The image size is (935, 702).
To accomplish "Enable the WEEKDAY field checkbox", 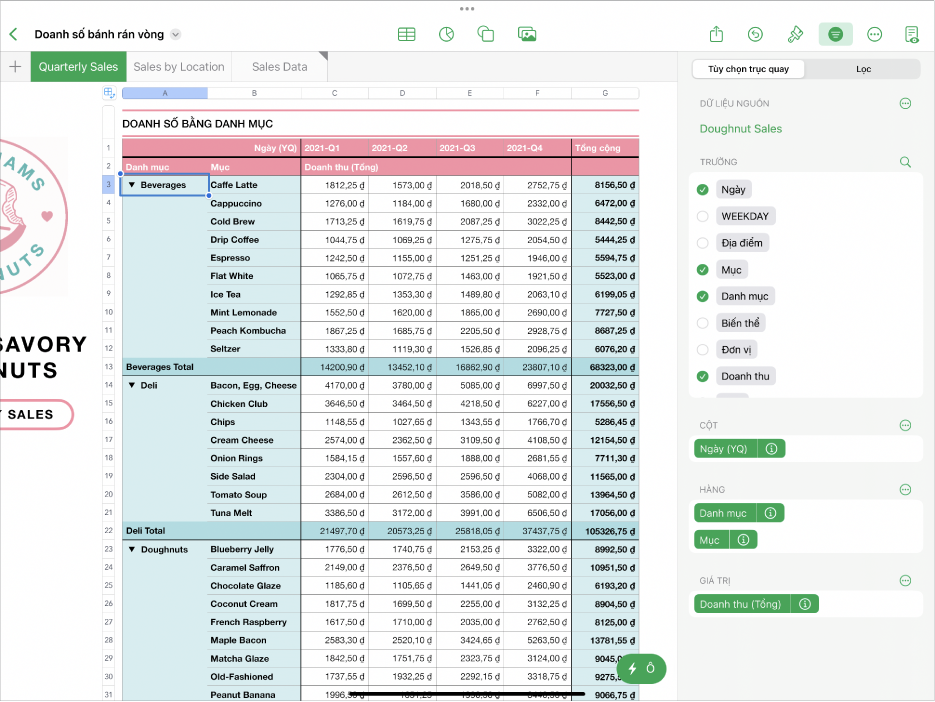I will tap(702, 216).
